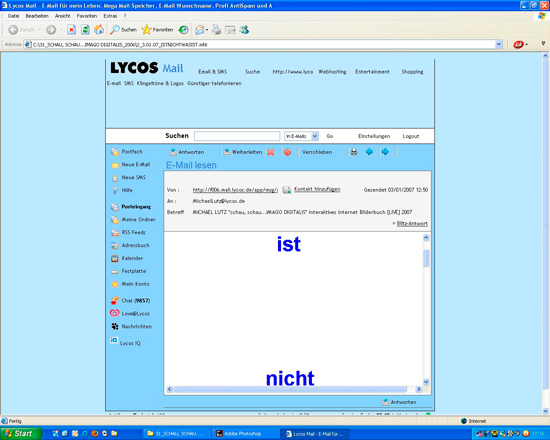Click the printer icon in the mail toolbar
This screenshot has width=550, height=440.
[x=354, y=152]
